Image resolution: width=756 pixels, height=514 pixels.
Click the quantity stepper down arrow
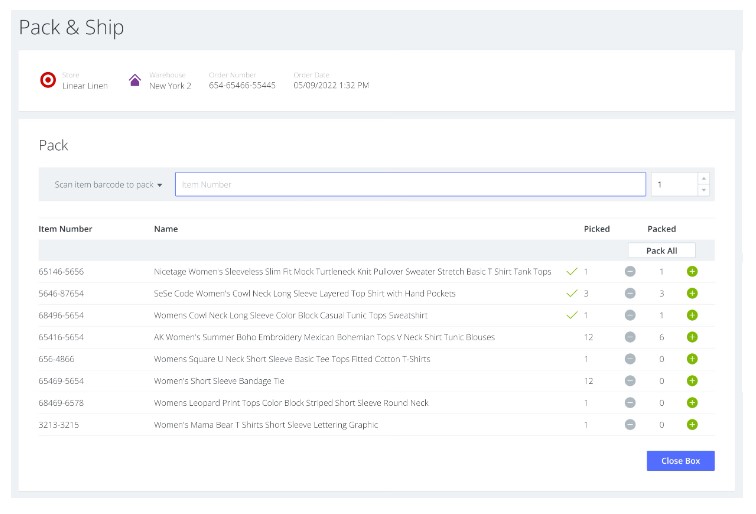point(704,190)
